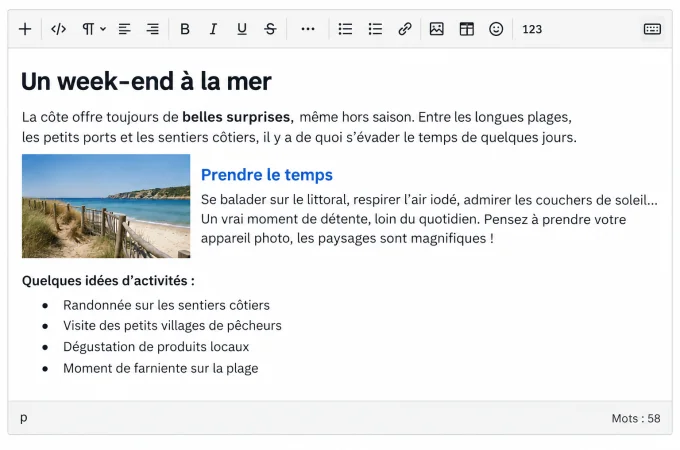Click the Prendre le temps heading
This screenshot has height=450, width=680.
tap(267, 175)
